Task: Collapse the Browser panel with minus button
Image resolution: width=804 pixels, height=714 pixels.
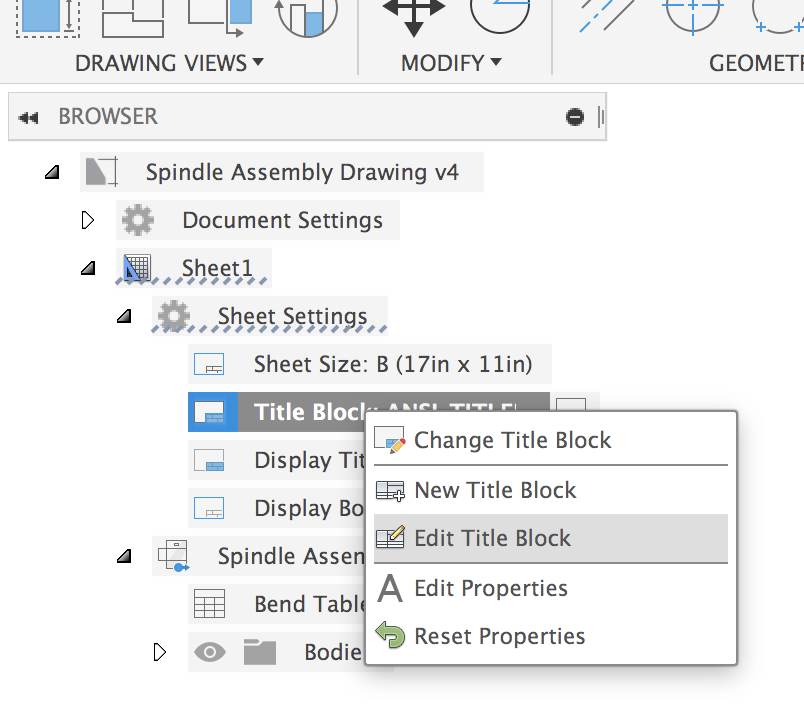Action: click(x=575, y=117)
